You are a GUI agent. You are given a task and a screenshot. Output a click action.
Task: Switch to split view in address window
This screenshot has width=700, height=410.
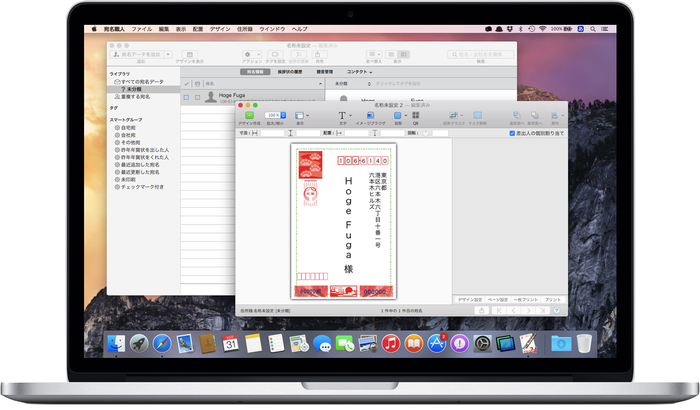click(x=404, y=54)
